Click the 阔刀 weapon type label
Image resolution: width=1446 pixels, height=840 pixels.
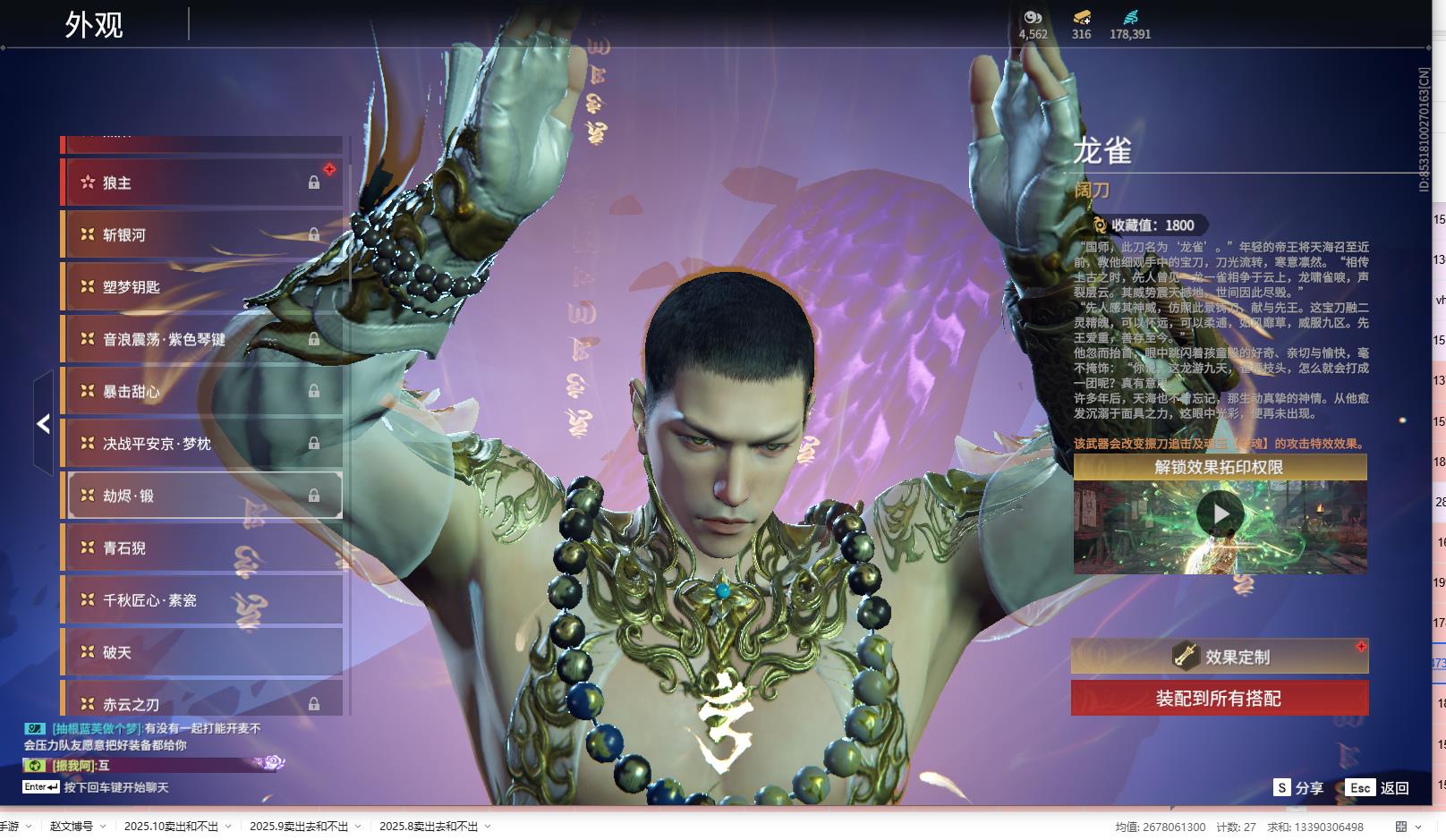coord(1092,190)
